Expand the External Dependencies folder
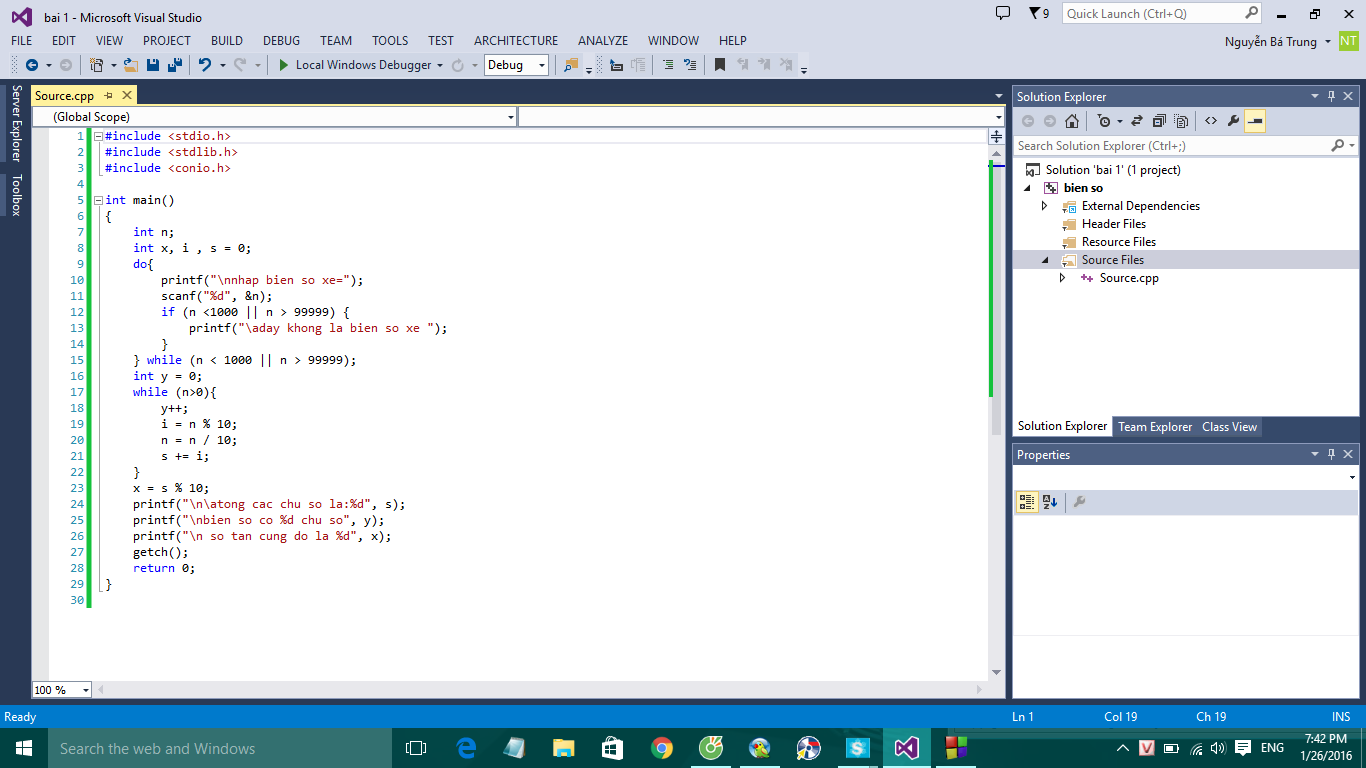1366x768 pixels. point(1046,205)
